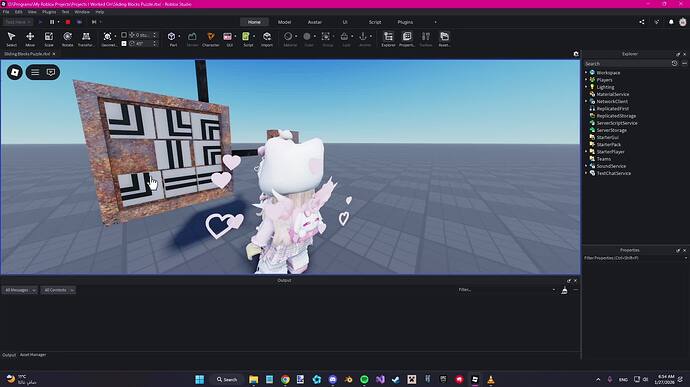
Task: Switch to the Model ribbon tab
Action: [284, 22]
